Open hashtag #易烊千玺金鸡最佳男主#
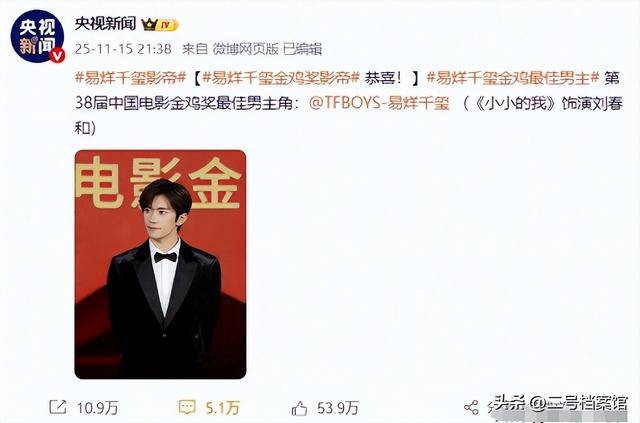Image resolution: width=640 pixels, height=423 pixels. pos(513,78)
